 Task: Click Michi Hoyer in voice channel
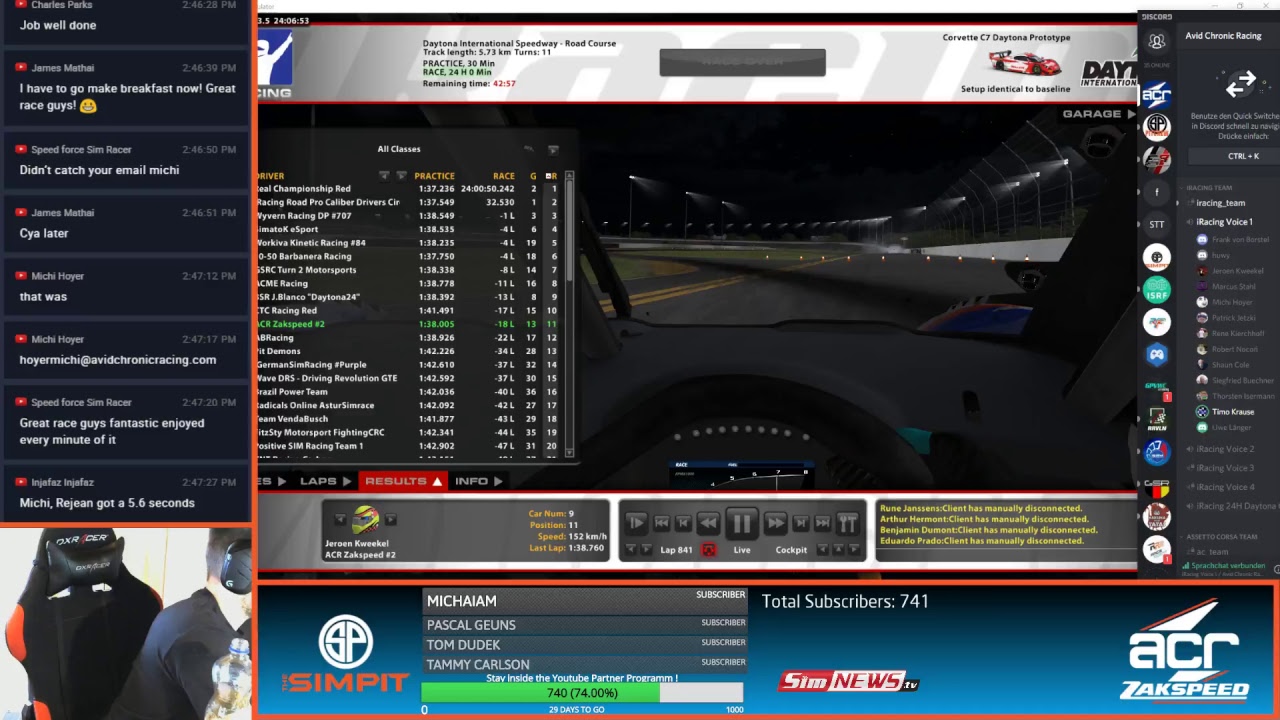coord(1232,302)
